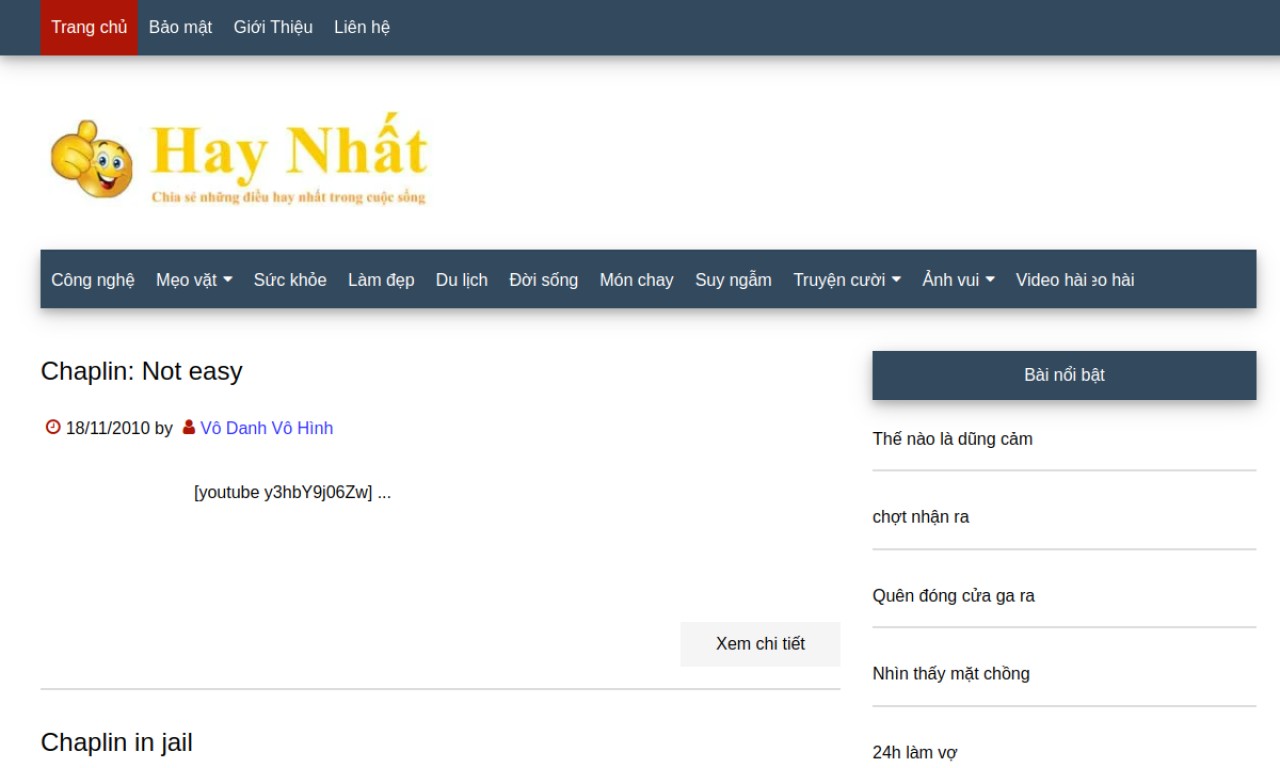This screenshot has height=768, width=1280.
Task: Open featured post Nhìn thấy mặt chồng
Action: pos(951,674)
